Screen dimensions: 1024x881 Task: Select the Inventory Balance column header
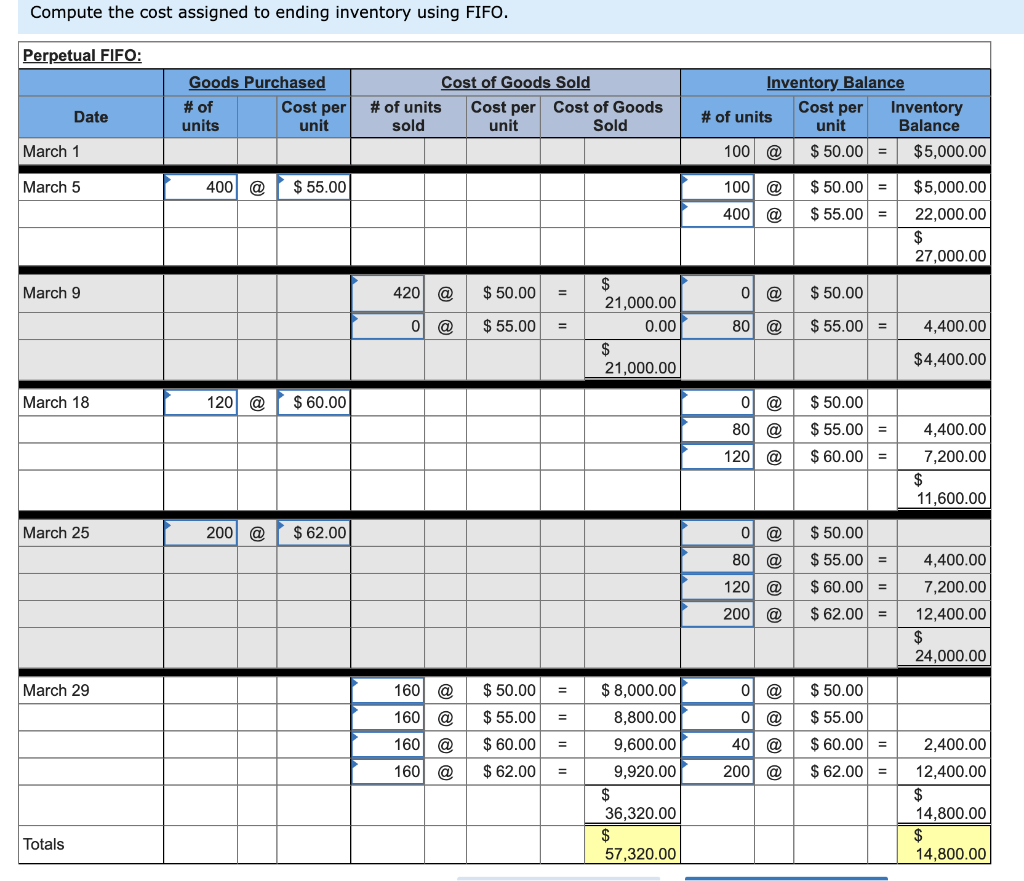coord(835,82)
